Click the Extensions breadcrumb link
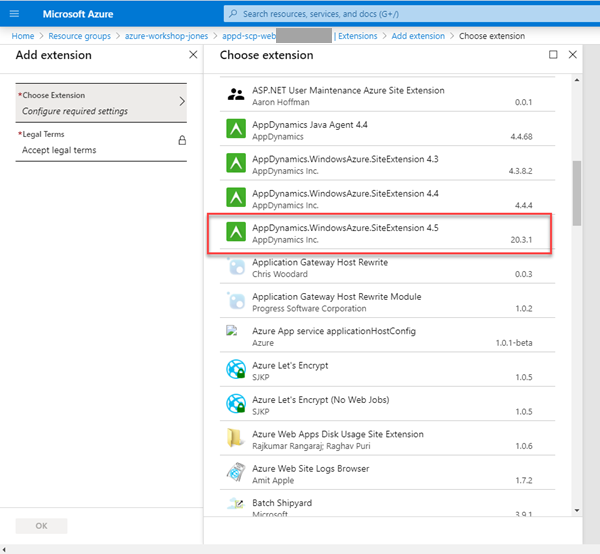Screen dimensions: 600x554 point(358,36)
